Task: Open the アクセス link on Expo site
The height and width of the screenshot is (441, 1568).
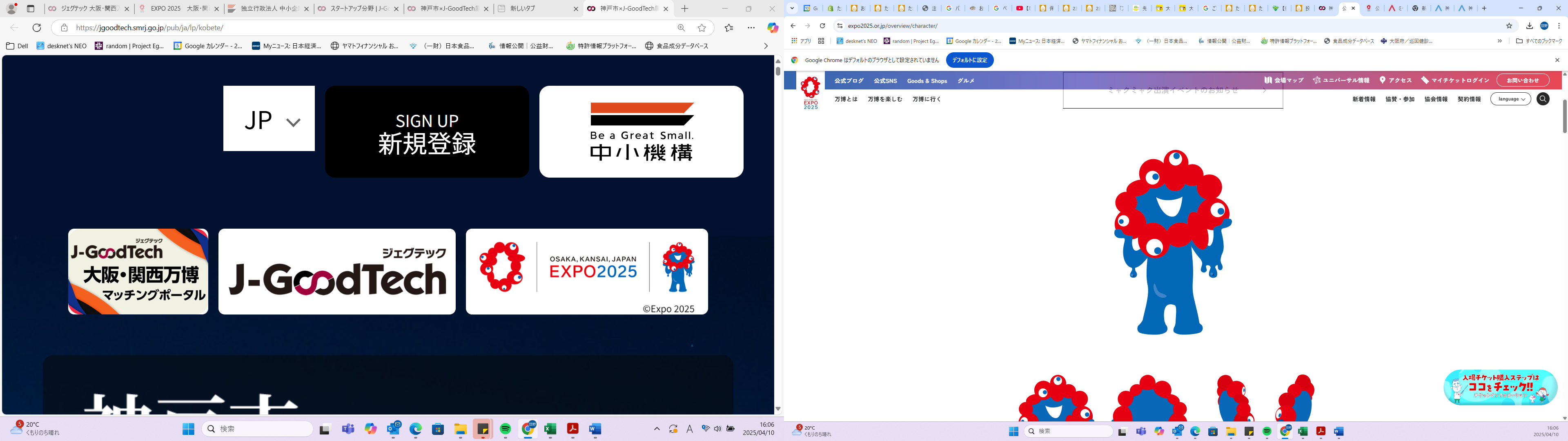Action: pyautogui.click(x=1395, y=80)
